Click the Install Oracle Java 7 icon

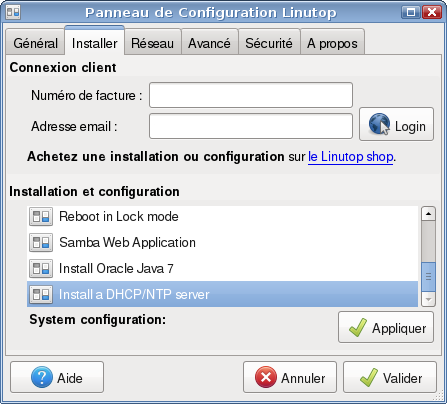[x=41, y=269]
